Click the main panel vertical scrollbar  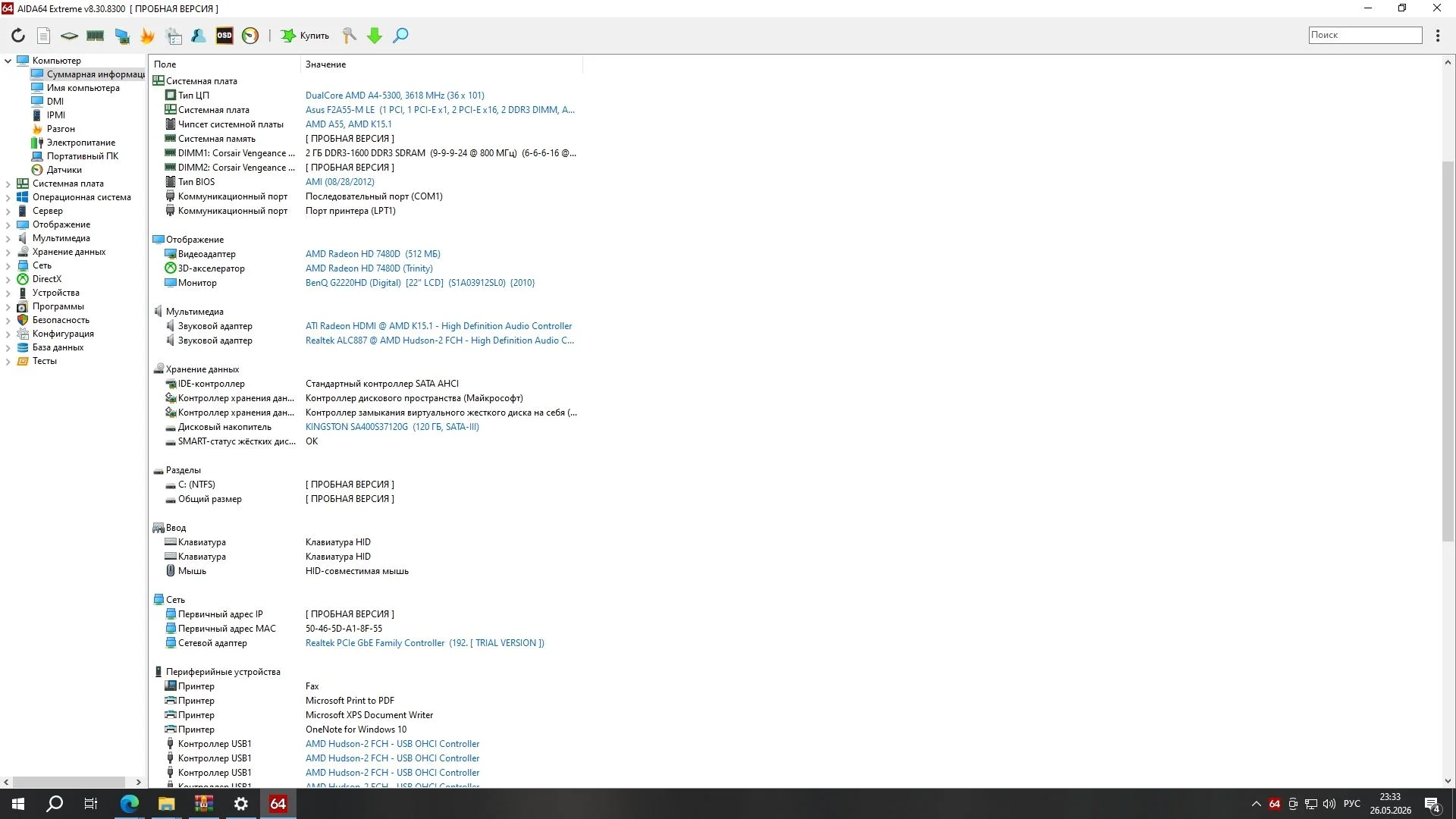(x=1448, y=352)
